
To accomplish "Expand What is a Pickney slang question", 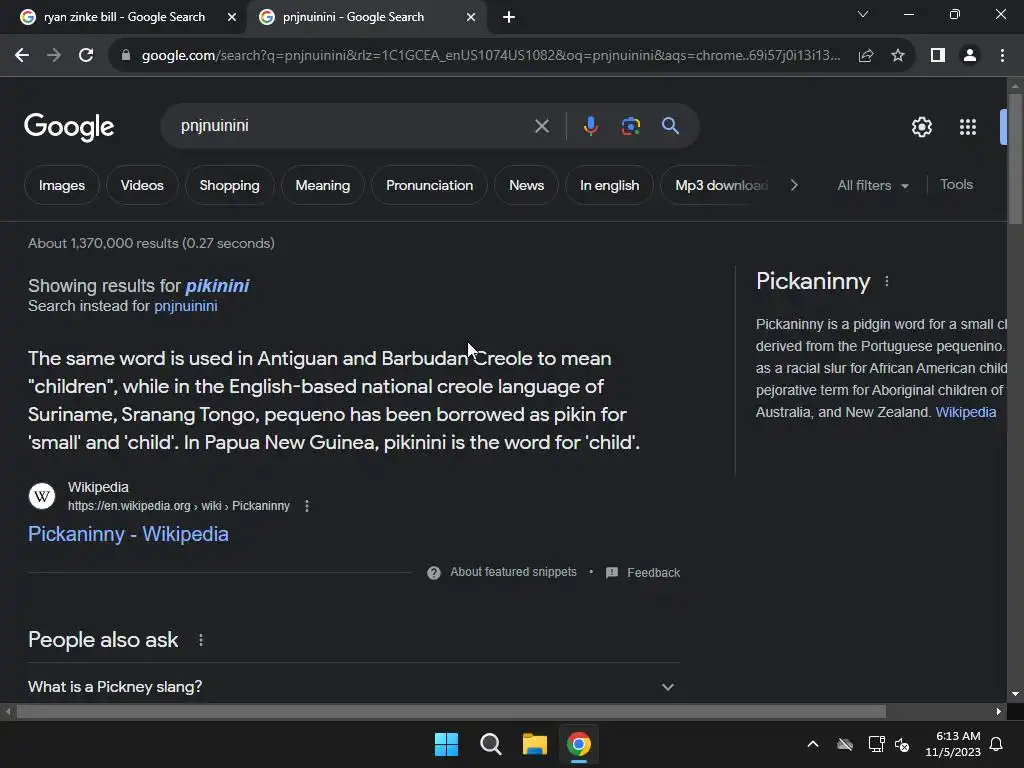I will pos(354,687).
